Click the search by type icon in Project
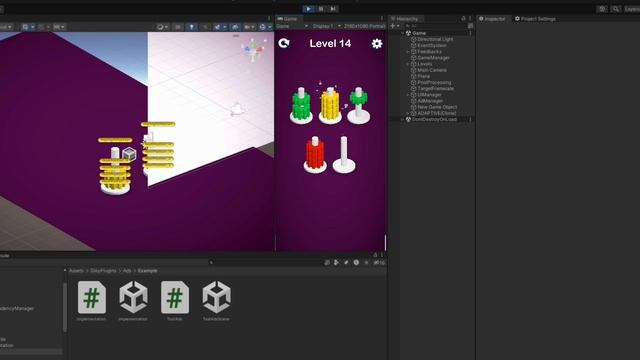Image resolution: width=640 pixels, height=360 pixels. [336, 262]
